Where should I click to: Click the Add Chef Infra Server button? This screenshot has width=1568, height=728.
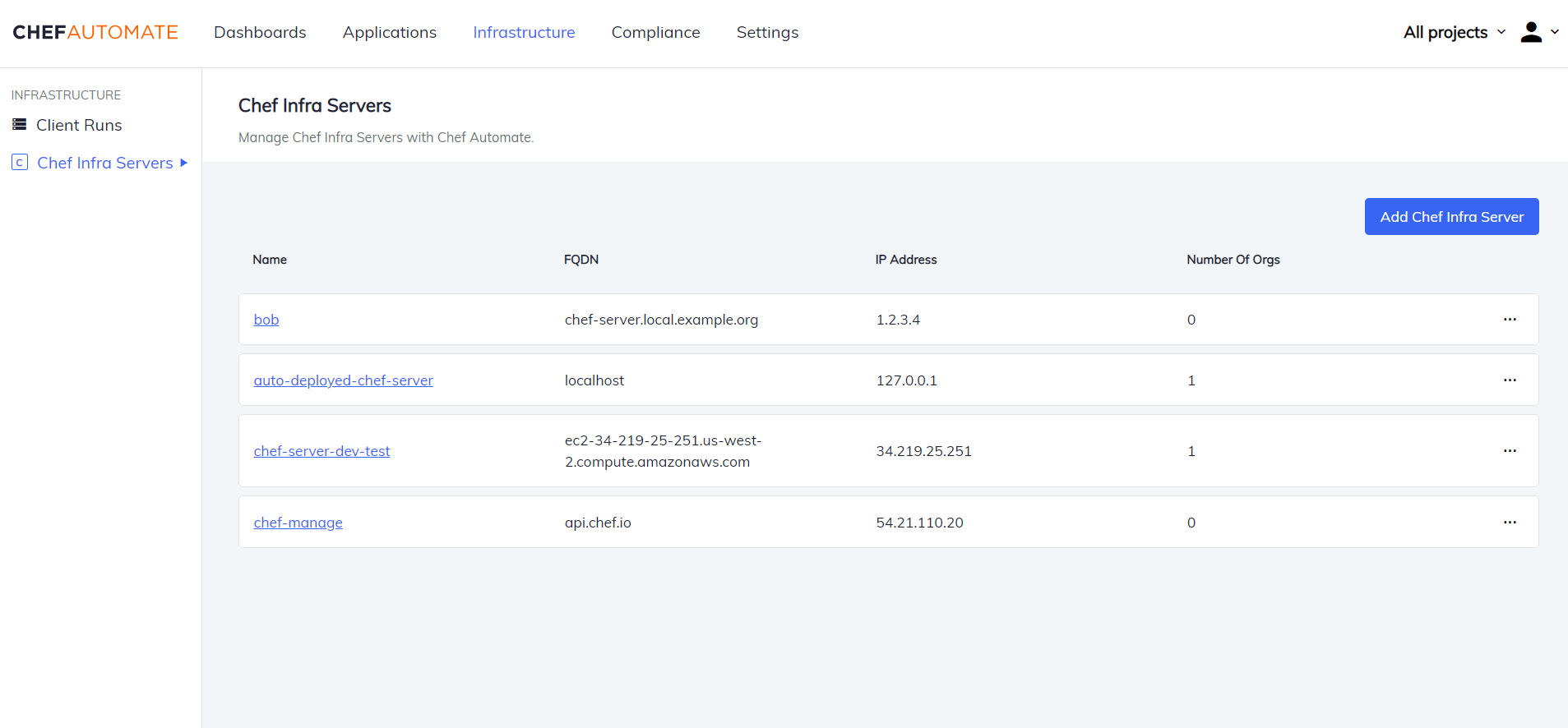[1451, 217]
